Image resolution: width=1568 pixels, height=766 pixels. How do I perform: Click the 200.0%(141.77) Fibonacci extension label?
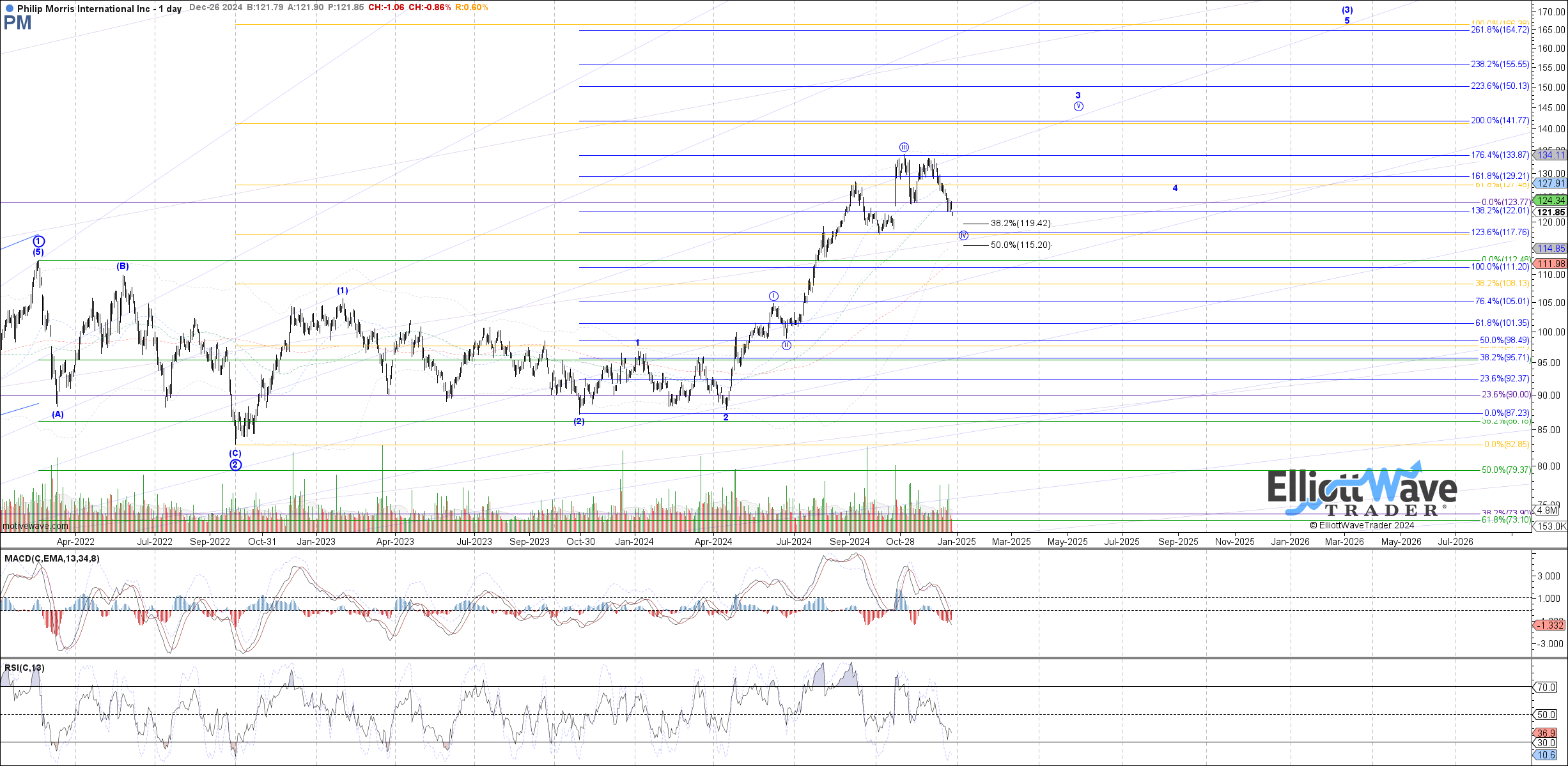pos(1500,120)
